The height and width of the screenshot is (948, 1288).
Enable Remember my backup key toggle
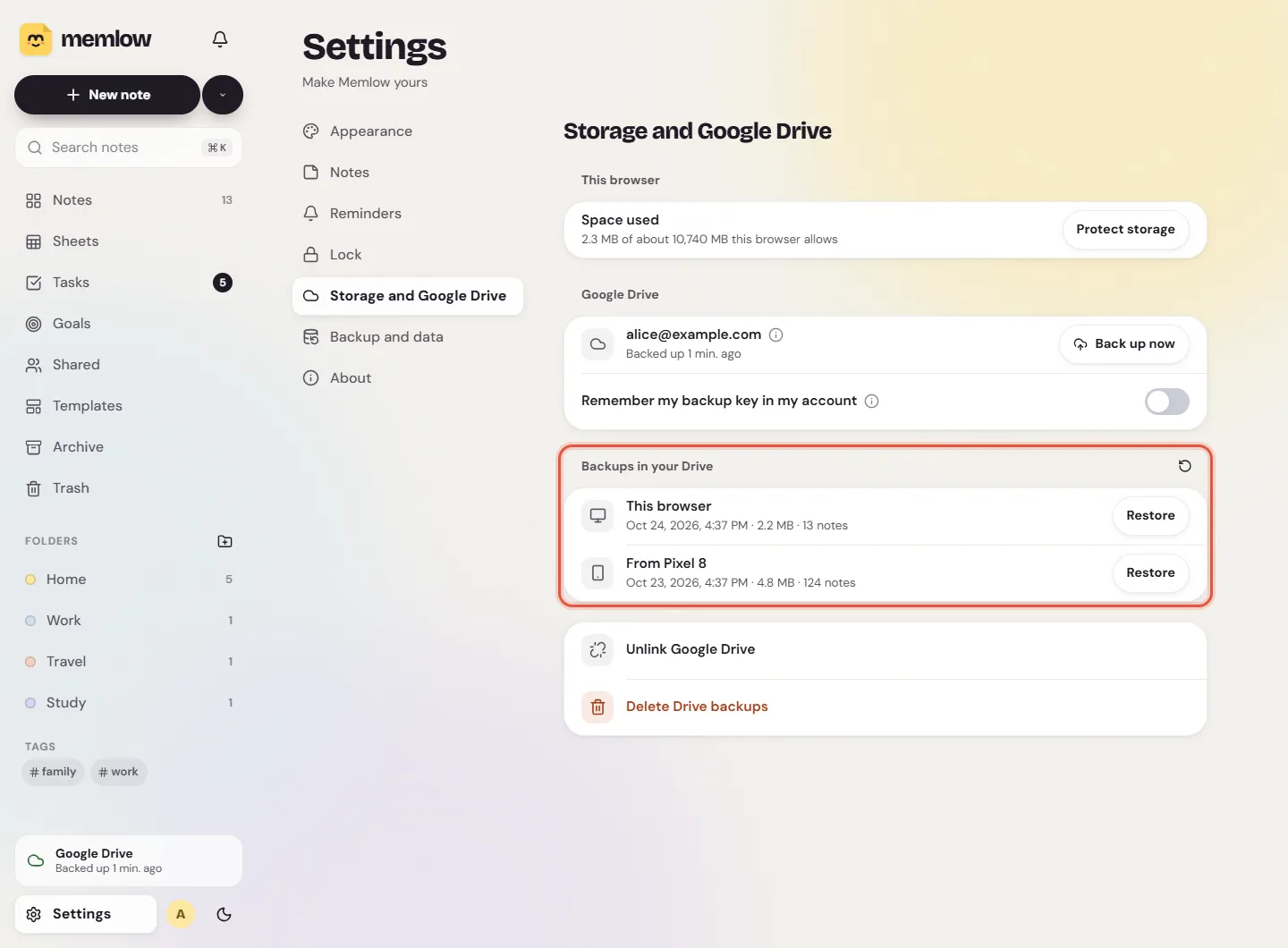point(1167,402)
